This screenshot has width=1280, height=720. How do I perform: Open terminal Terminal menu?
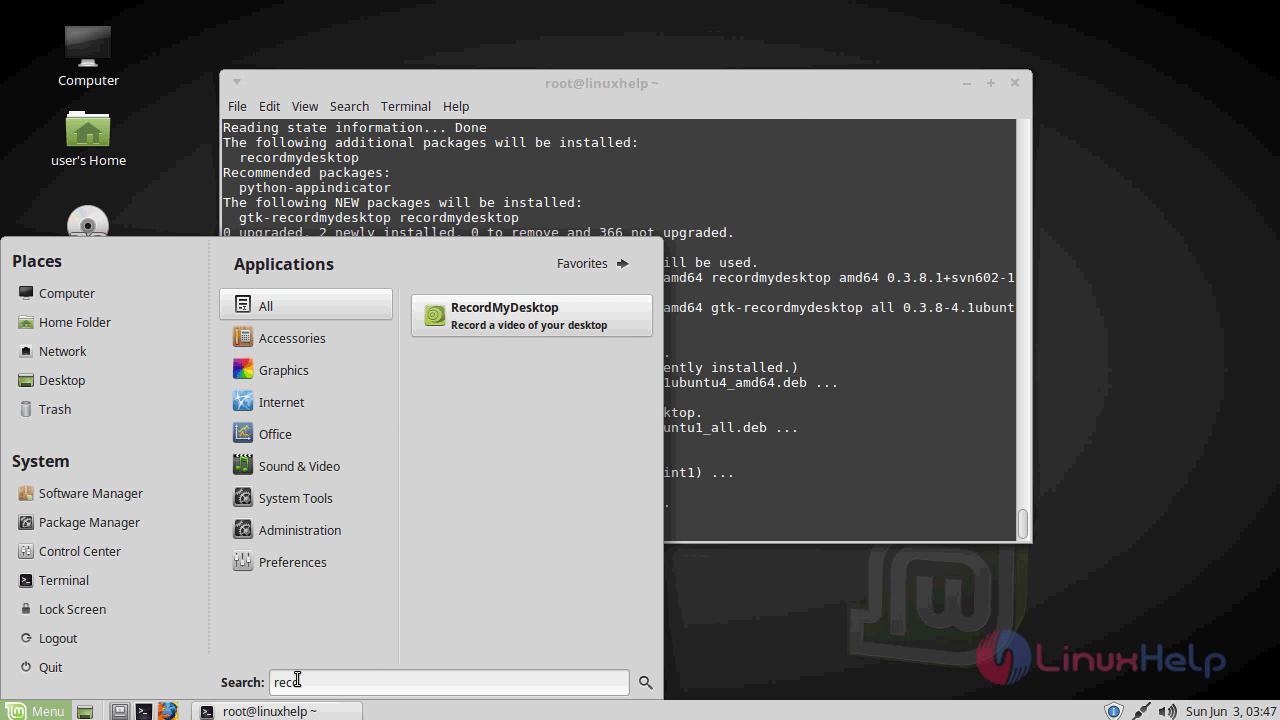coord(405,106)
